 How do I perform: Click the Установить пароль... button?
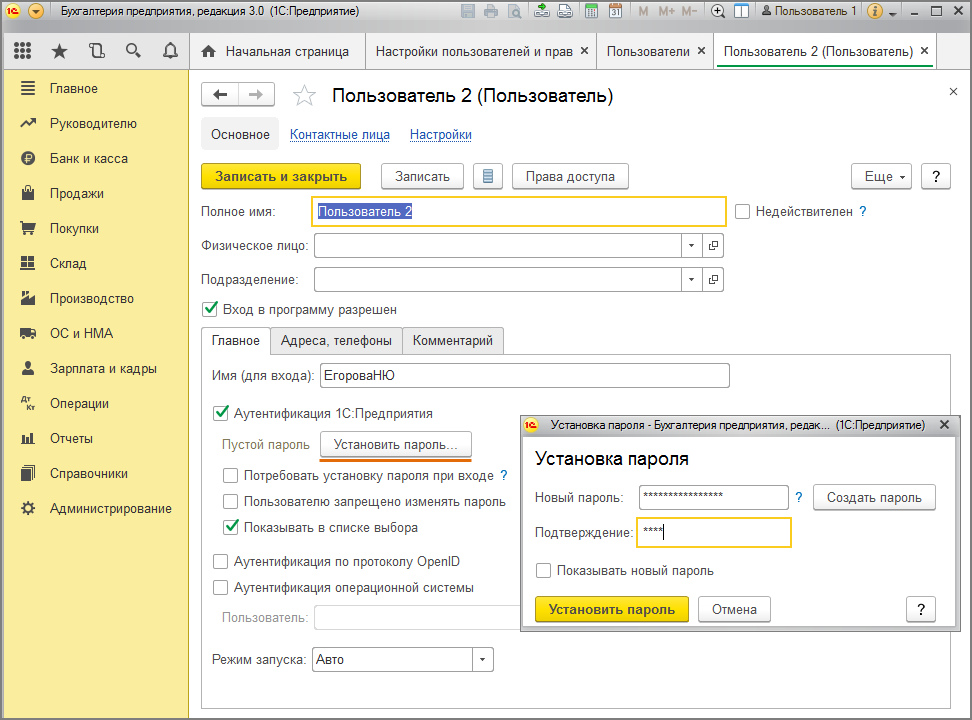(x=395, y=445)
